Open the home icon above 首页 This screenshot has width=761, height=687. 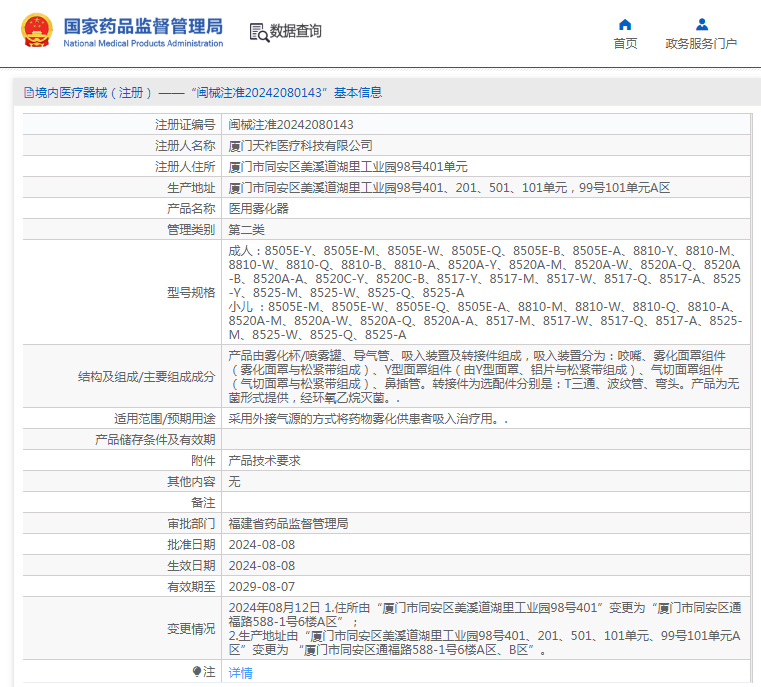625,25
